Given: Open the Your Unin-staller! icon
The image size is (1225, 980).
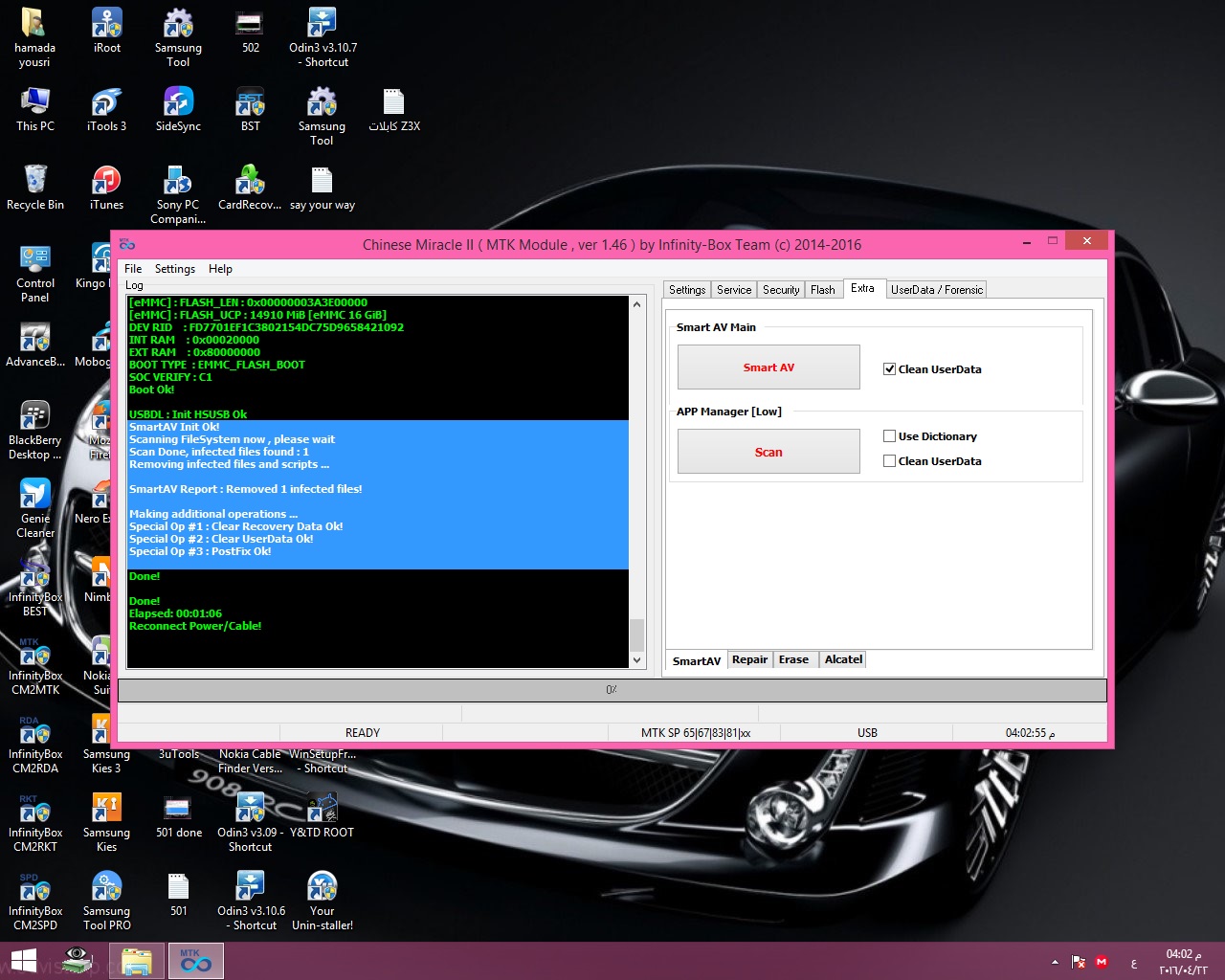Looking at the screenshot, I should pyautogui.click(x=323, y=901).
